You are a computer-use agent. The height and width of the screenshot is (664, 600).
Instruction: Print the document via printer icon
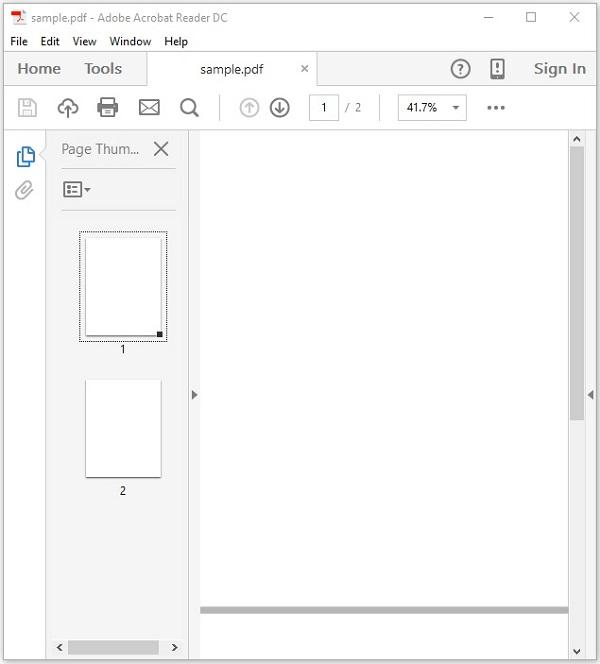click(x=108, y=107)
